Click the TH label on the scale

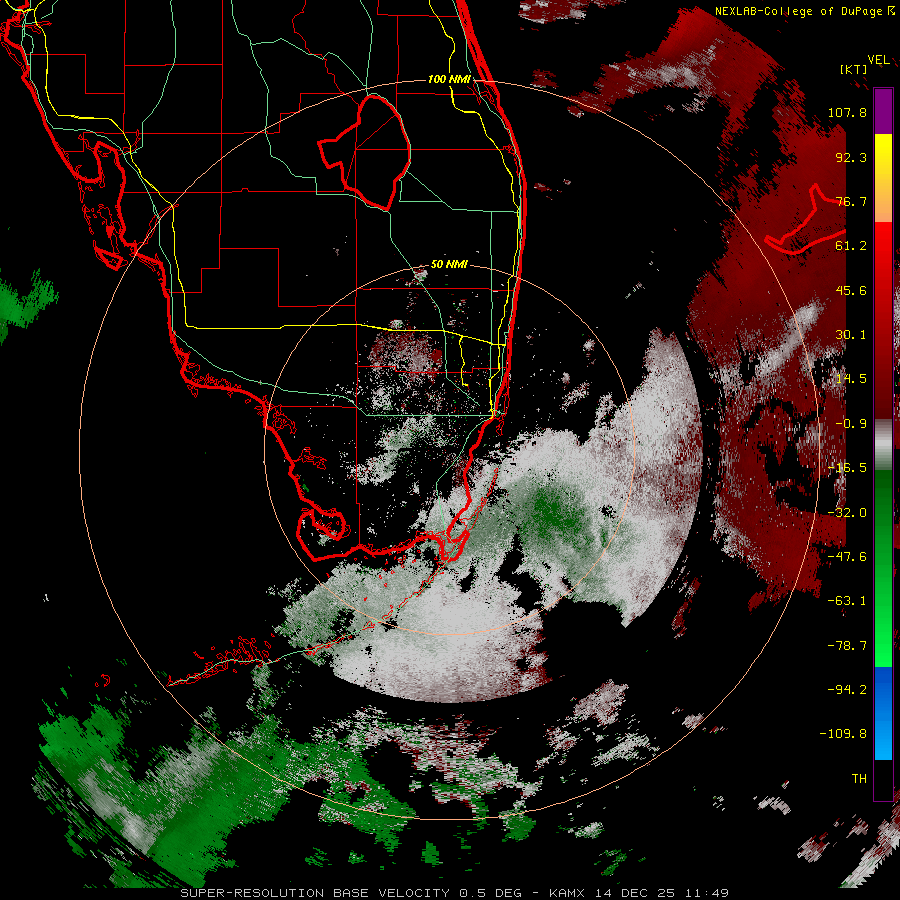[x=859, y=779]
